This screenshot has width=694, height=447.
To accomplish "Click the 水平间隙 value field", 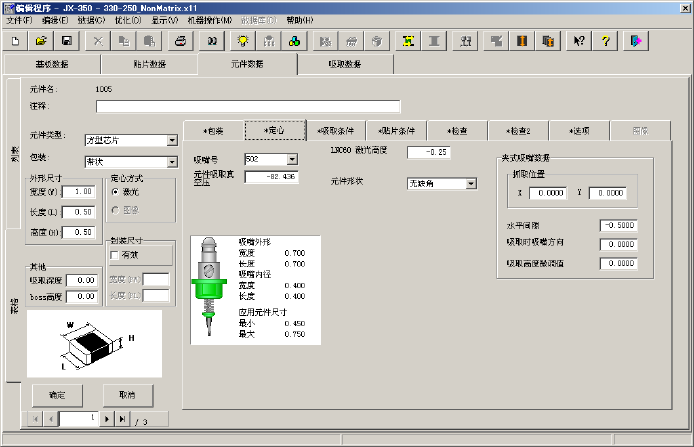I will point(619,226).
